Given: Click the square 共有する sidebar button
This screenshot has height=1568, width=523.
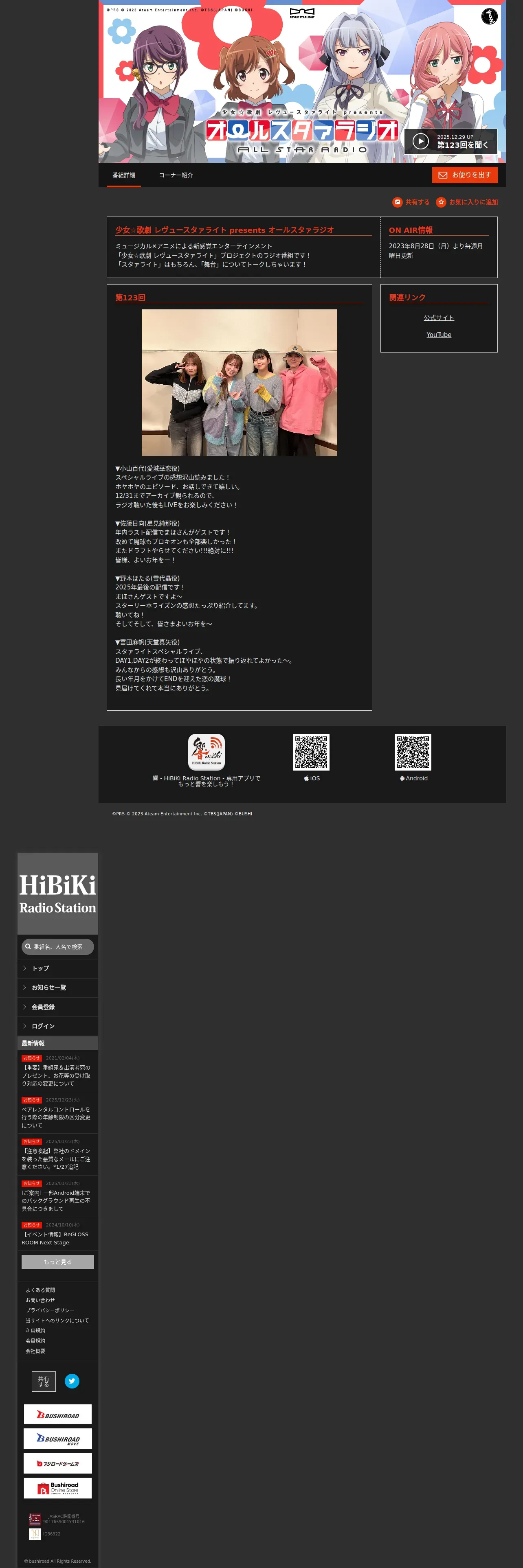Looking at the screenshot, I should tap(44, 1381).
